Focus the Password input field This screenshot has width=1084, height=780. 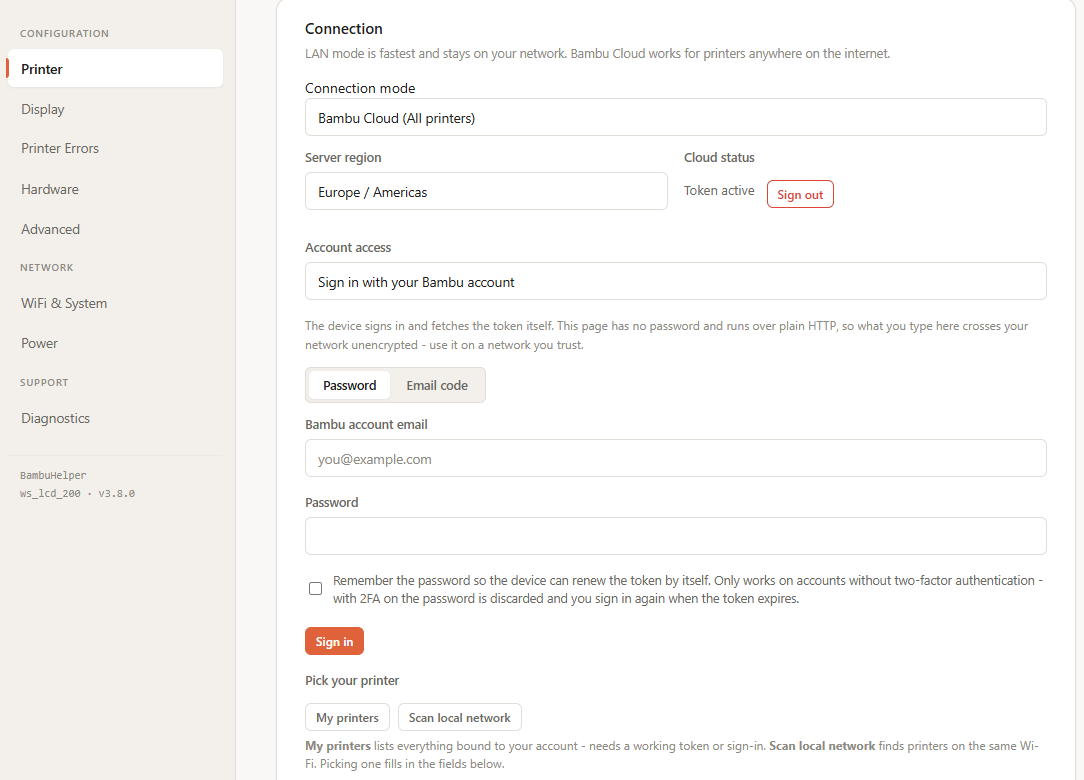pyautogui.click(x=675, y=536)
